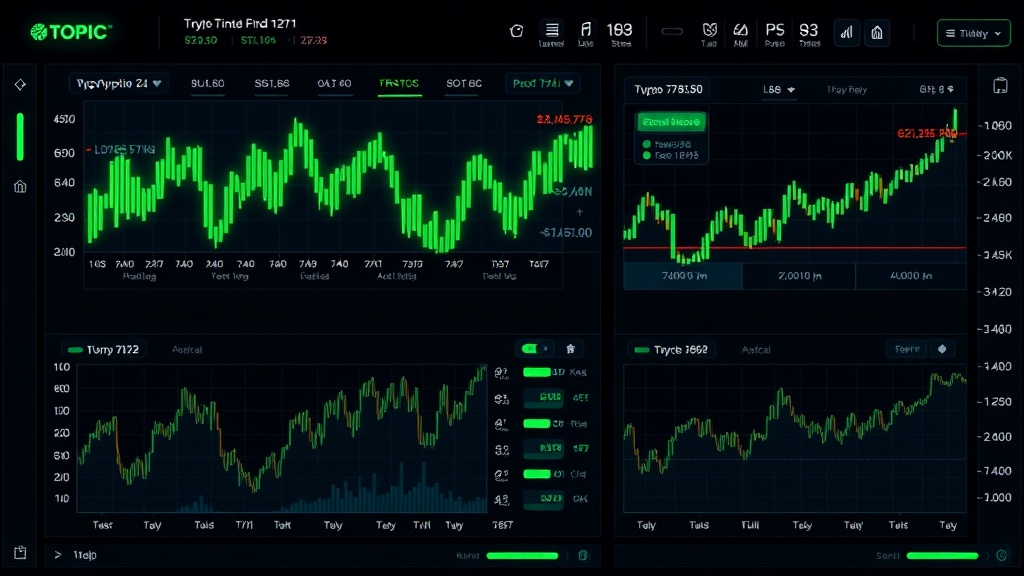Open the 'L86' dropdown in right chart header

tap(778, 89)
